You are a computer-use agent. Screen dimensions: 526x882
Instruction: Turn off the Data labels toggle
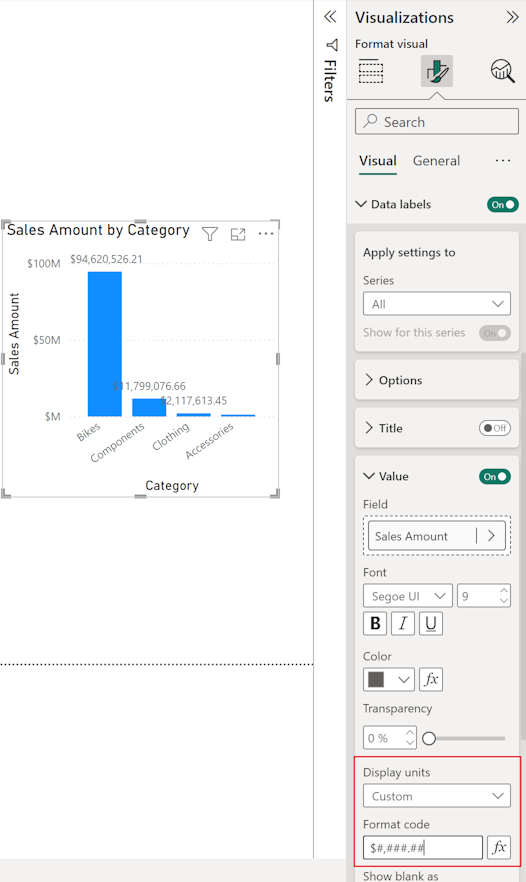coord(502,205)
